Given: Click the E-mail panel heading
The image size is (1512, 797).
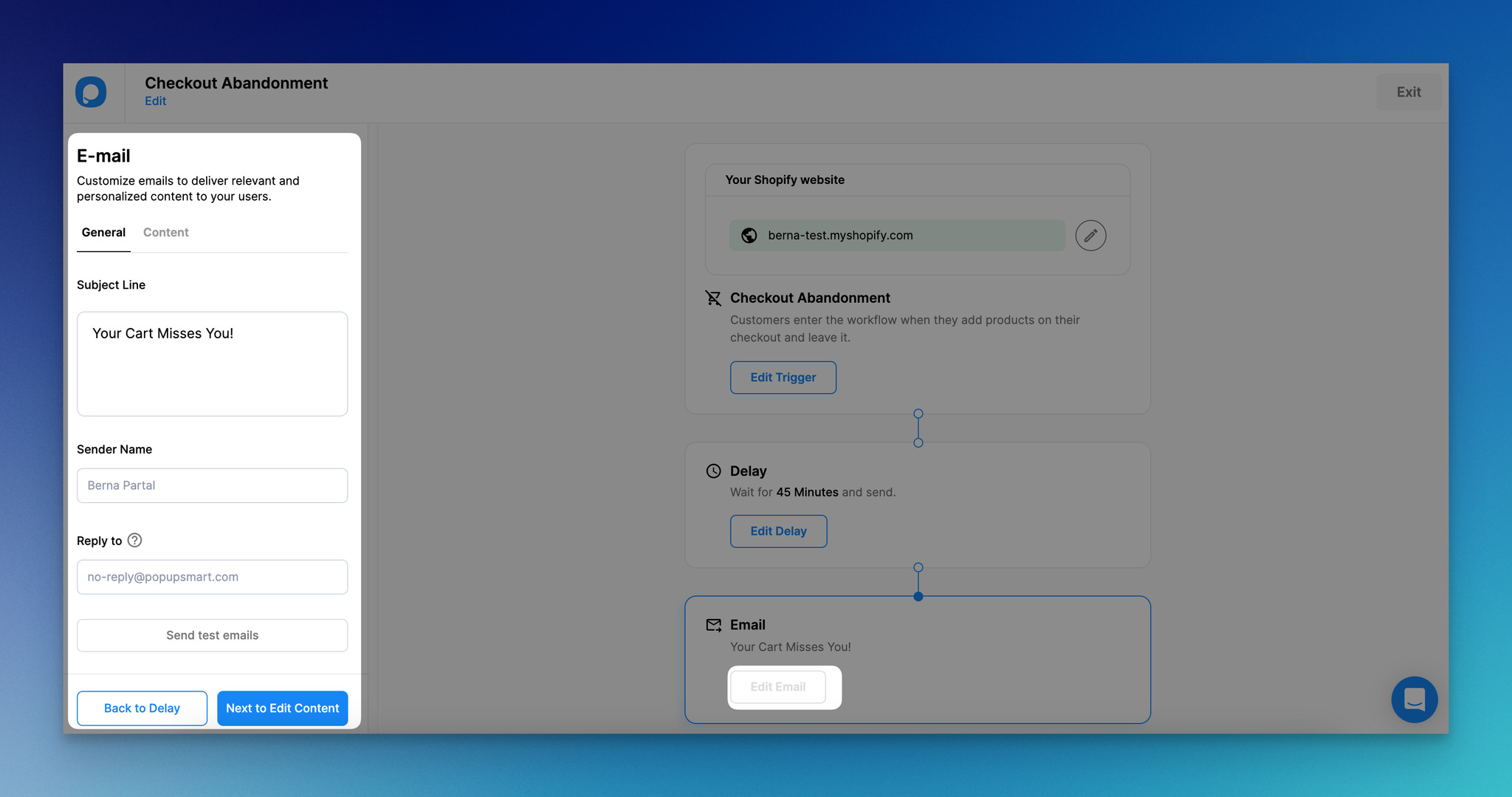Looking at the screenshot, I should click(103, 156).
